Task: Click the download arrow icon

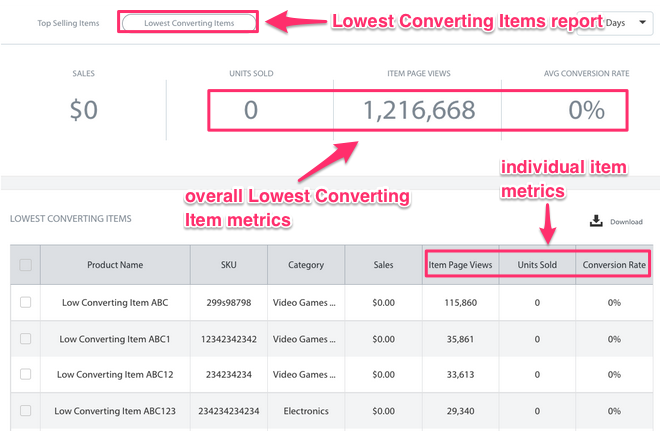Action: point(596,221)
